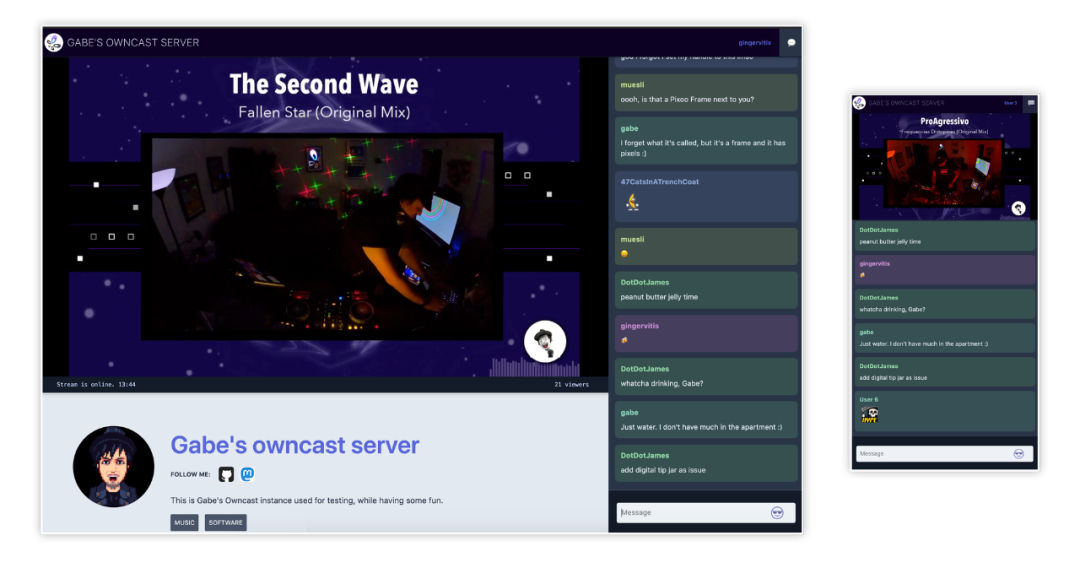Click the Owncast logo in mobile view header
This screenshot has width=1080, height=568.
(x=859, y=103)
